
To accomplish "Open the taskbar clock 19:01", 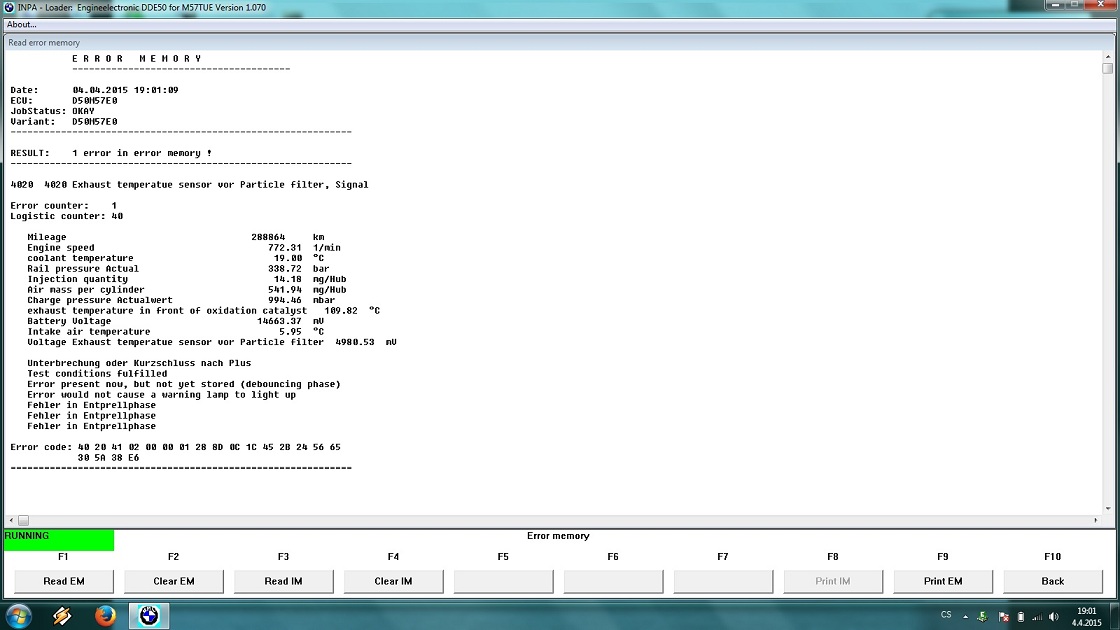I will click(1086, 616).
